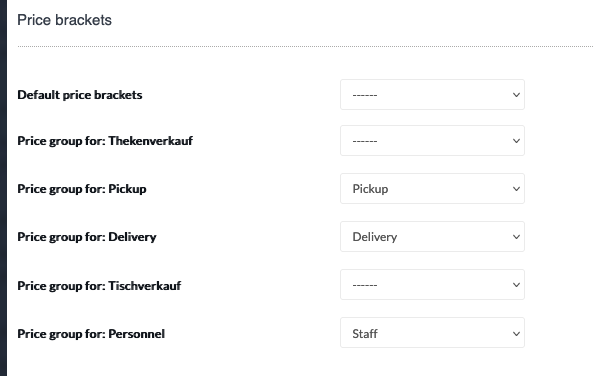Viewport: 594px width, 376px height.
Task: Click the 'Price group for: Personnel' label
Action: point(91,334)
